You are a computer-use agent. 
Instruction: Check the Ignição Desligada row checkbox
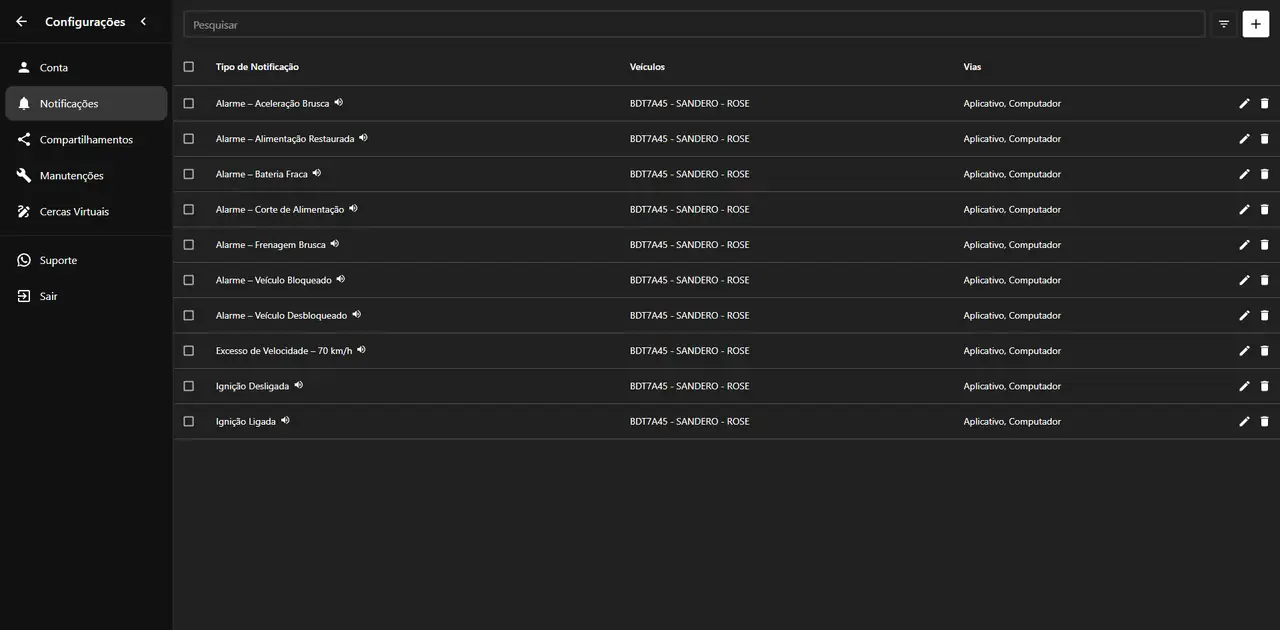point(189,386)
